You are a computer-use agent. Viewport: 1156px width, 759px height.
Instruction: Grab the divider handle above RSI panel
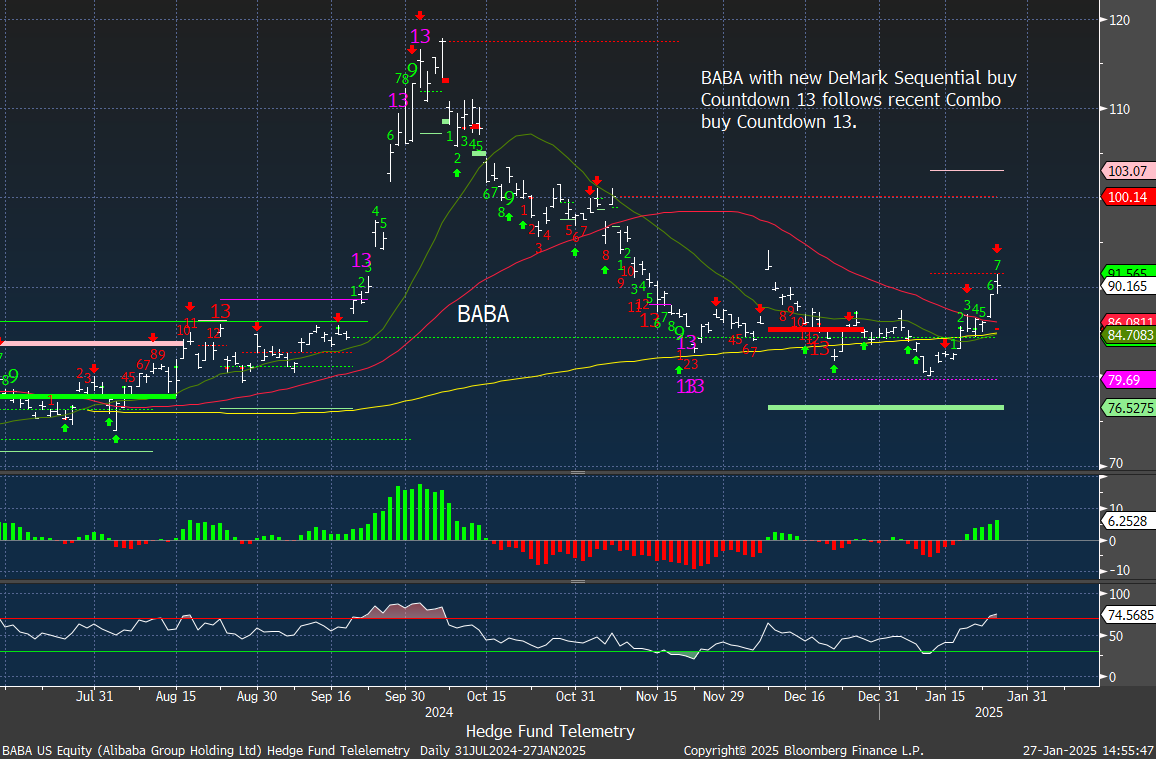pyautogui.click(x=578, y=581)
